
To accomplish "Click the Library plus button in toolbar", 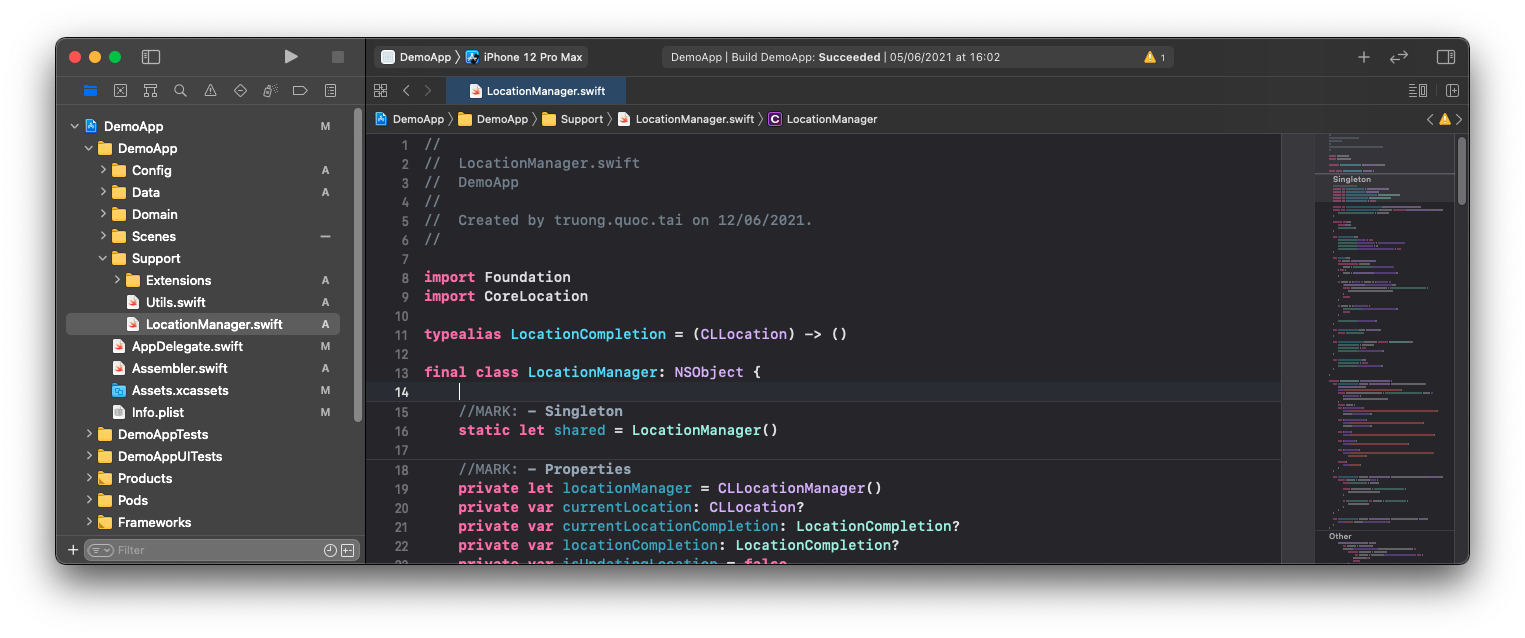I will point(1363,57).
